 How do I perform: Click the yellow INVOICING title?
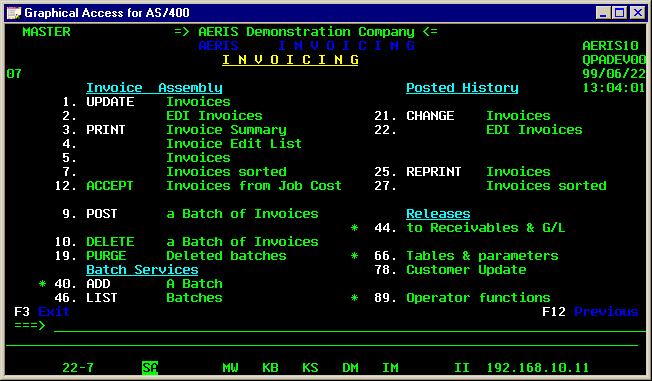point(290,60)
